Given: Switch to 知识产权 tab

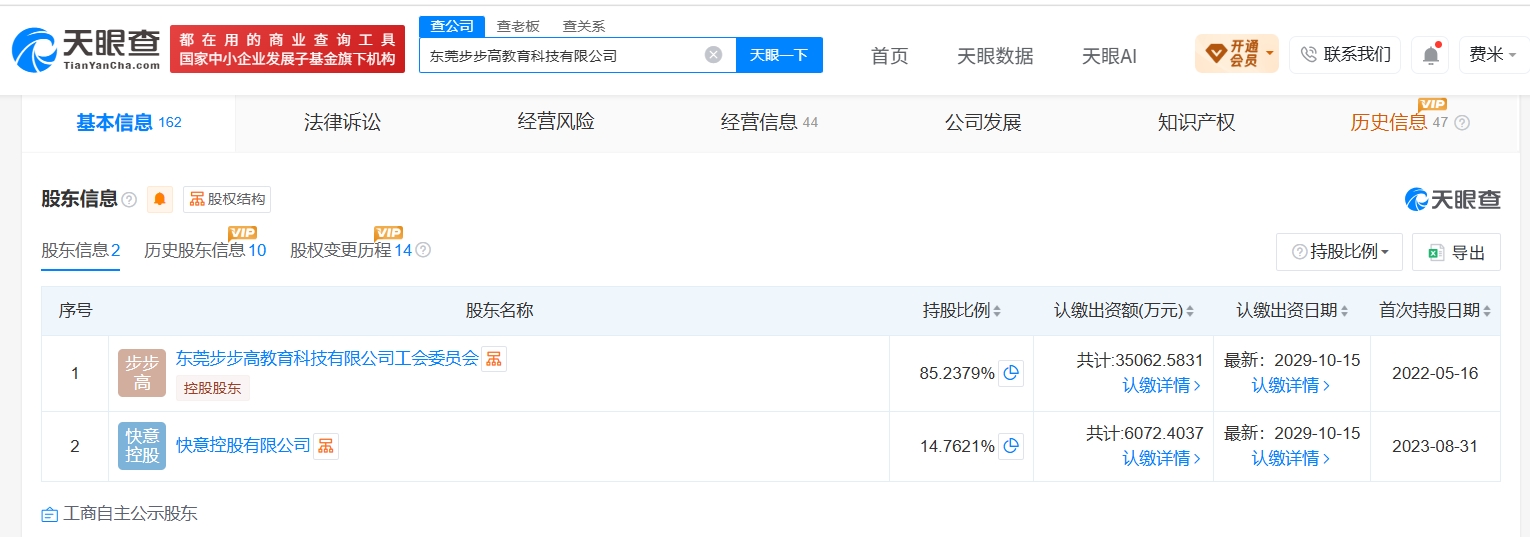Looking at the screenshot, I should (x=1196, y=123).
